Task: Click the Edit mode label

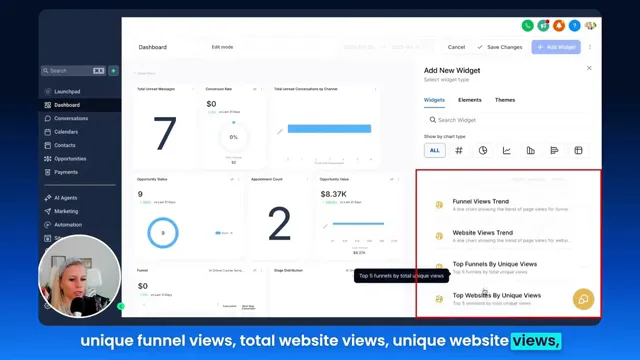Action: click(222, 47)
